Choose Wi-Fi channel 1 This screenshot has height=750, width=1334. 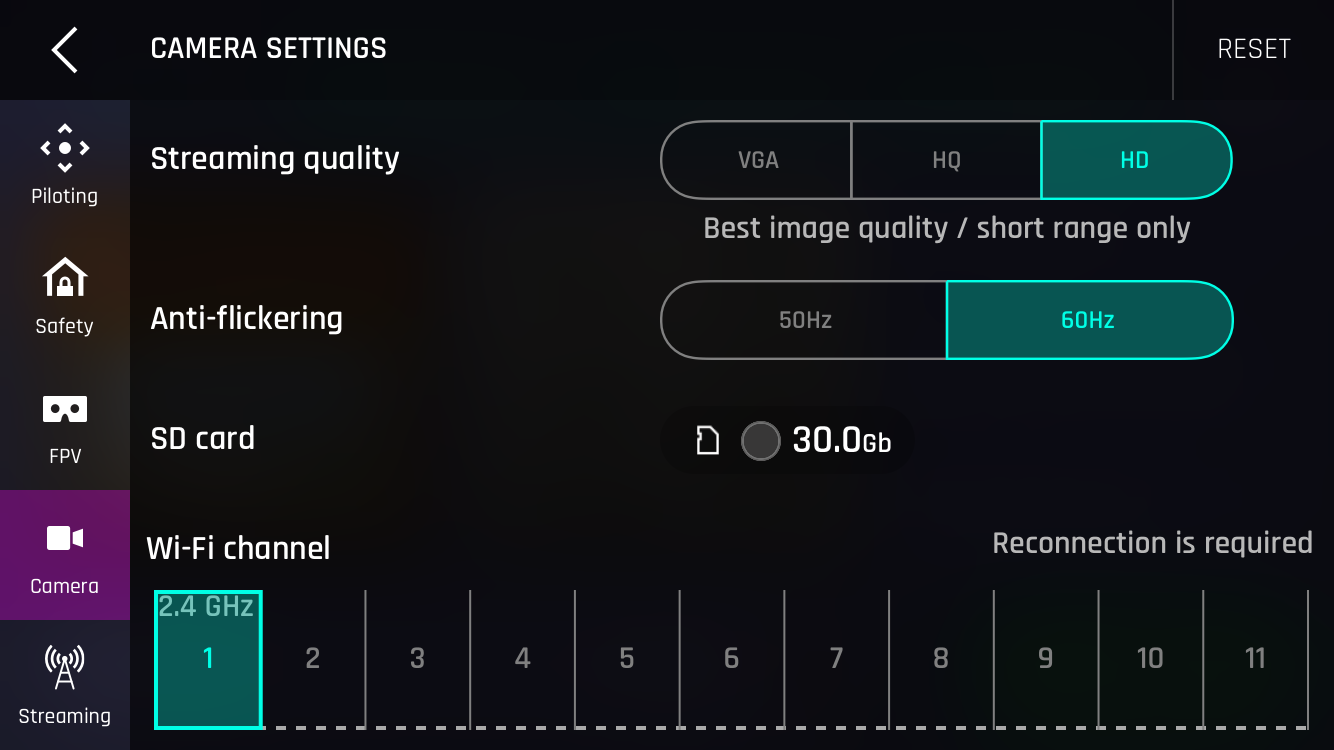pyautogui.click(x=208, y=658)
